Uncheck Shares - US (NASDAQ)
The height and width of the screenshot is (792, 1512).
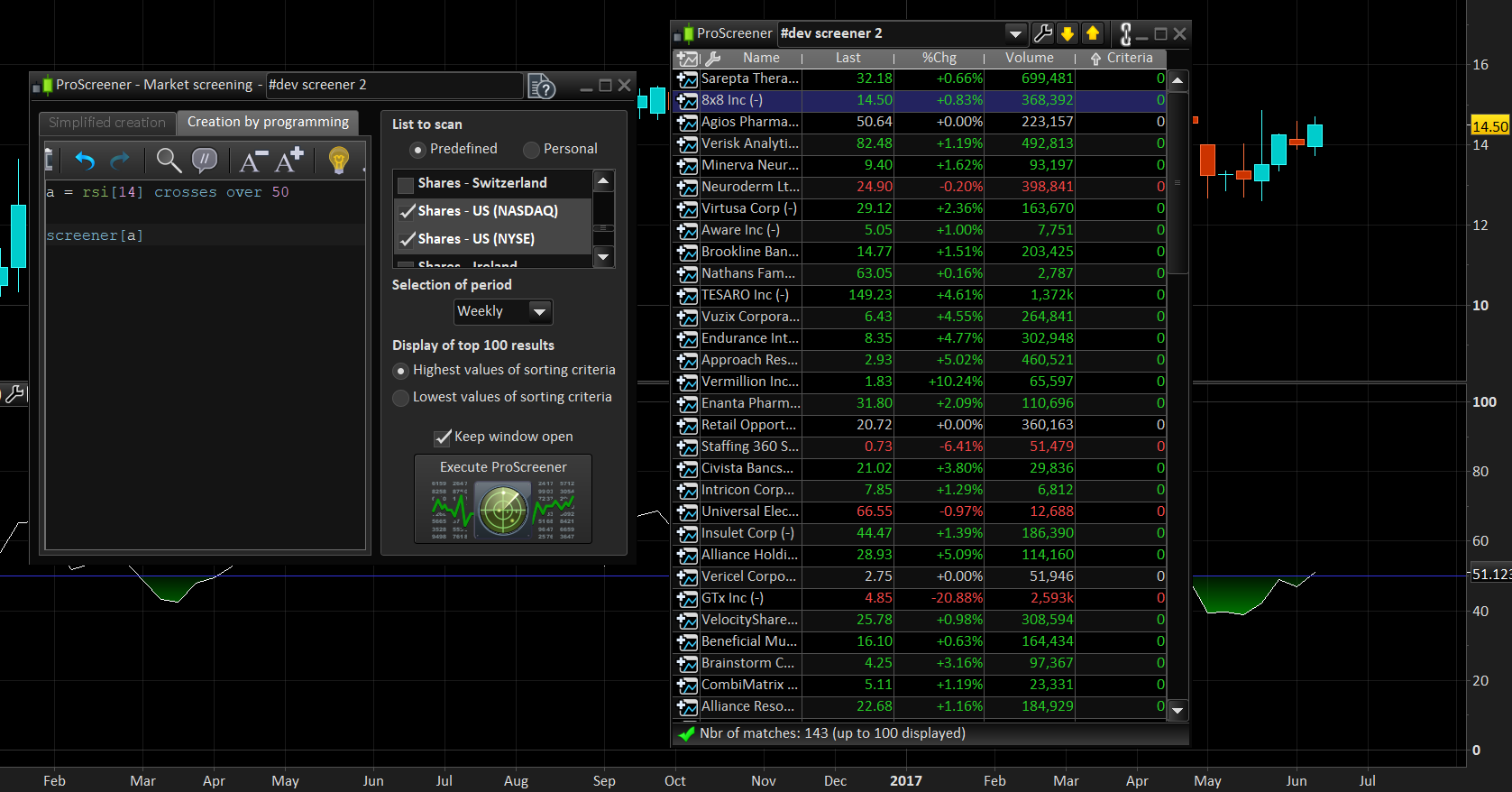[406, 212]
